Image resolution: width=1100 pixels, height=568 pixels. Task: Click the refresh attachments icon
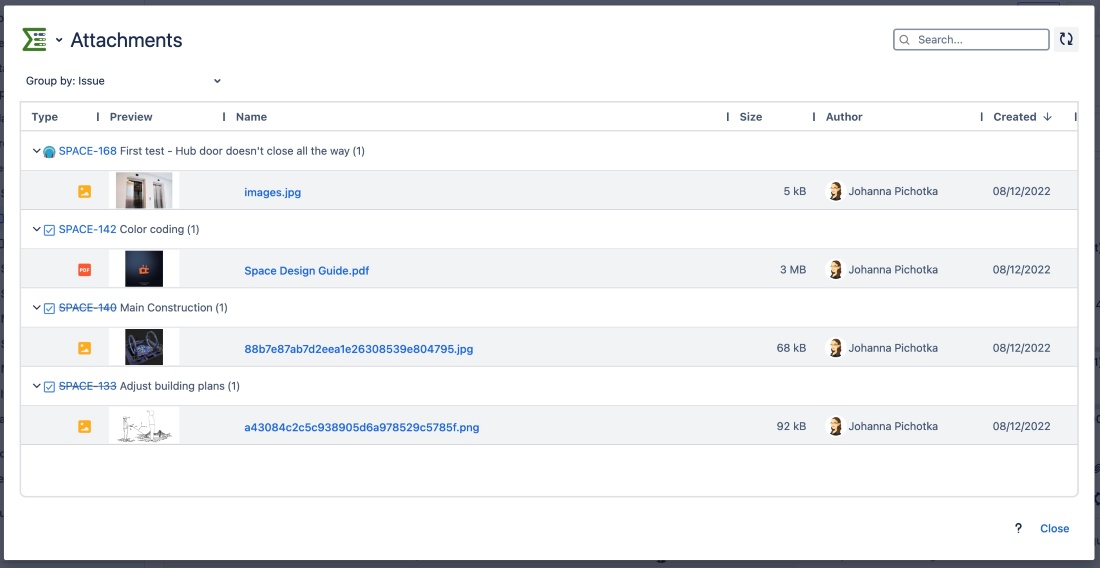pos(1066,40)
